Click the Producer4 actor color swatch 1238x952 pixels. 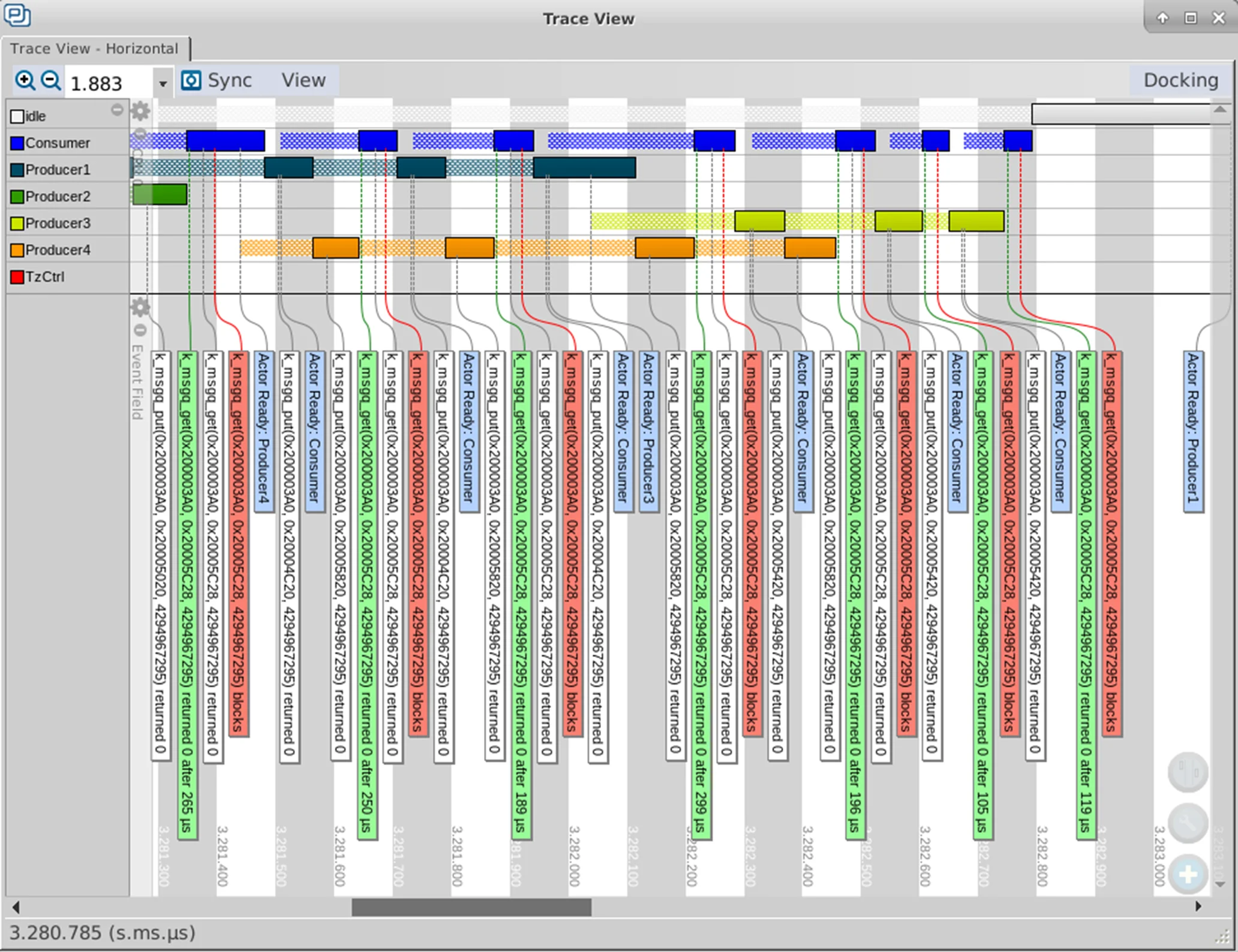(17, 250)
